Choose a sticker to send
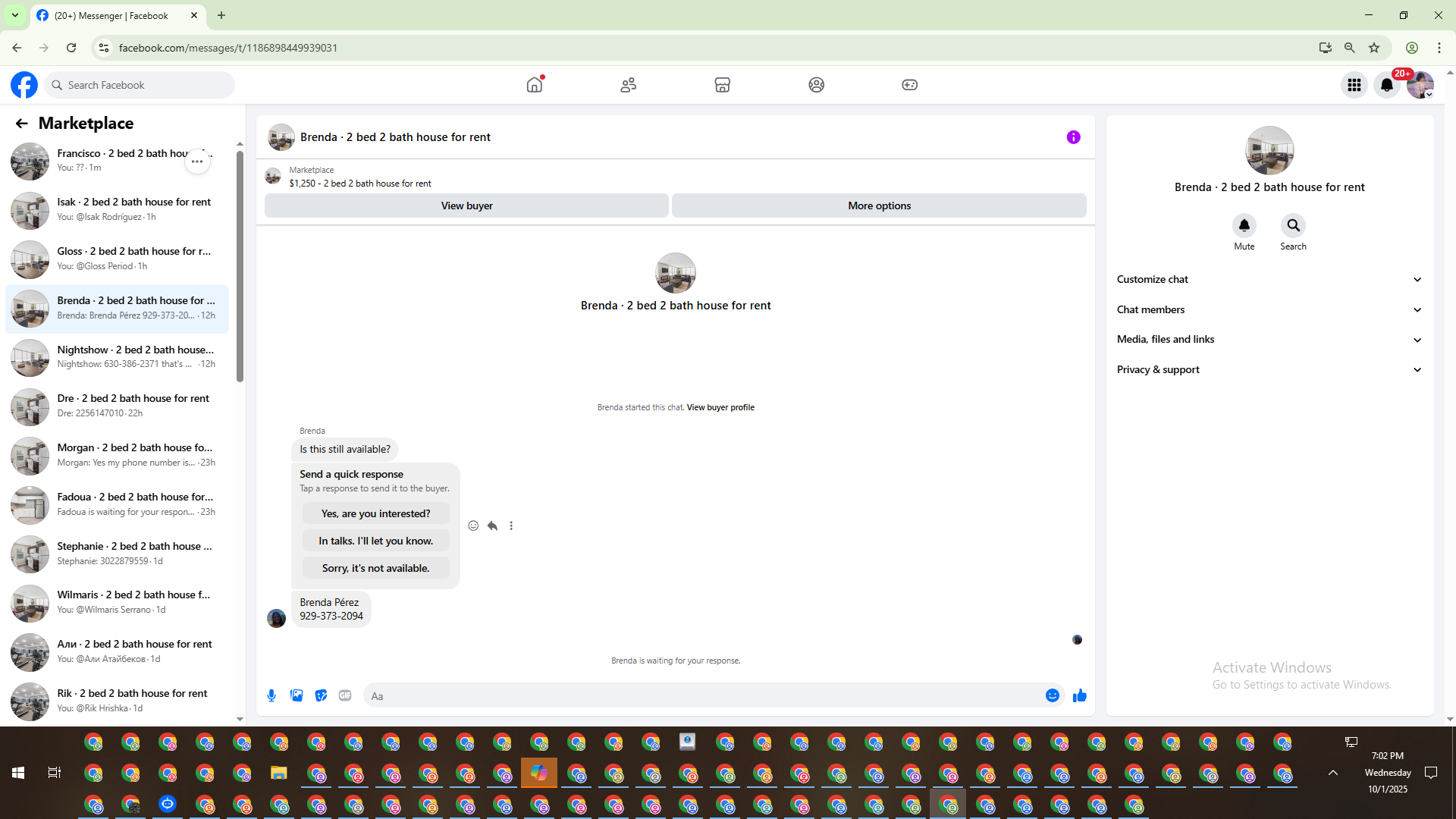Viewport: 1456px width, 819px height. [321, 696]
